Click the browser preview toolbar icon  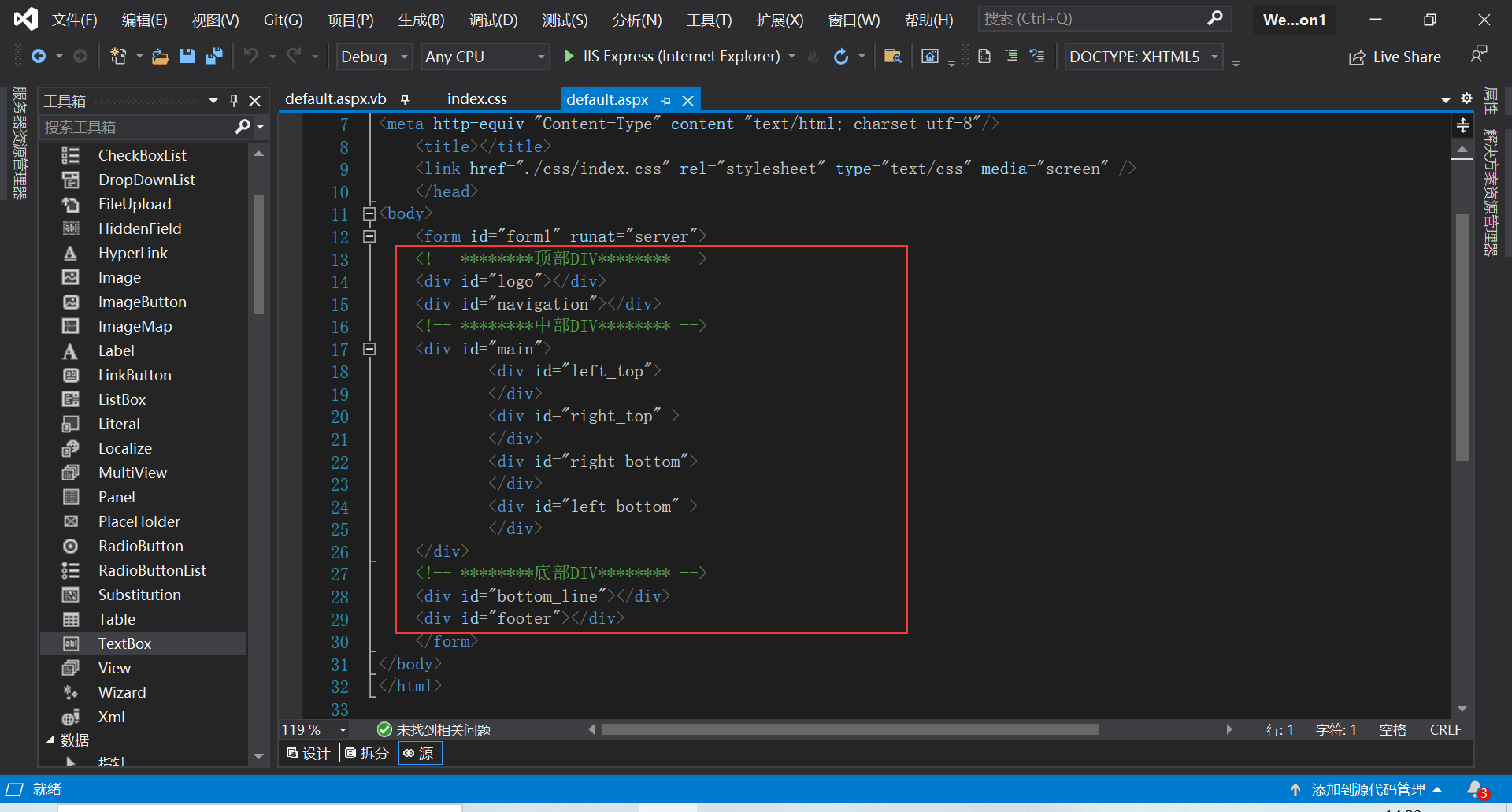[x=930, y=56]
